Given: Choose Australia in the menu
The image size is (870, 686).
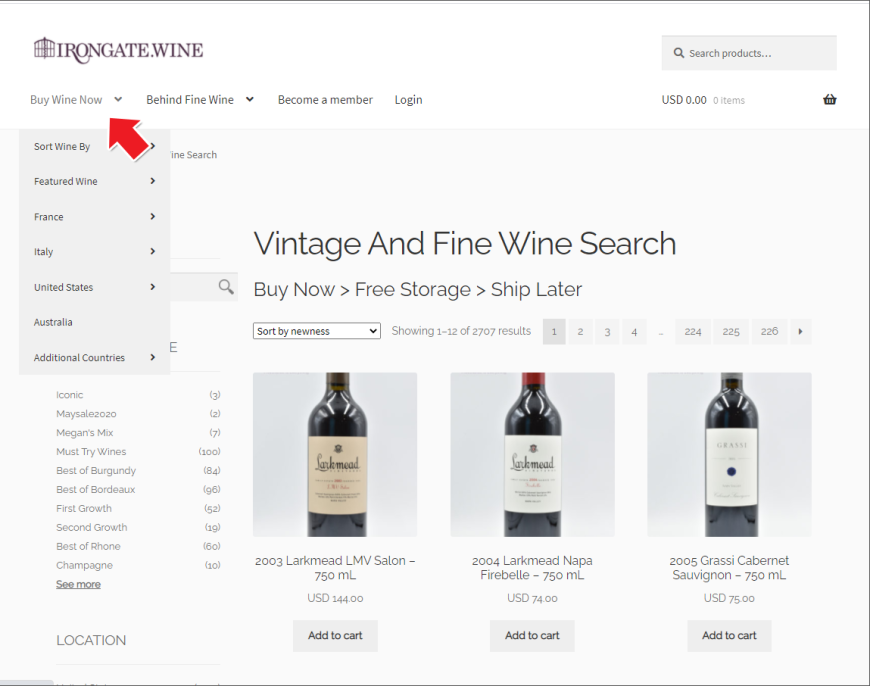Looking at the screenshot, I should [x=53, y=322].
